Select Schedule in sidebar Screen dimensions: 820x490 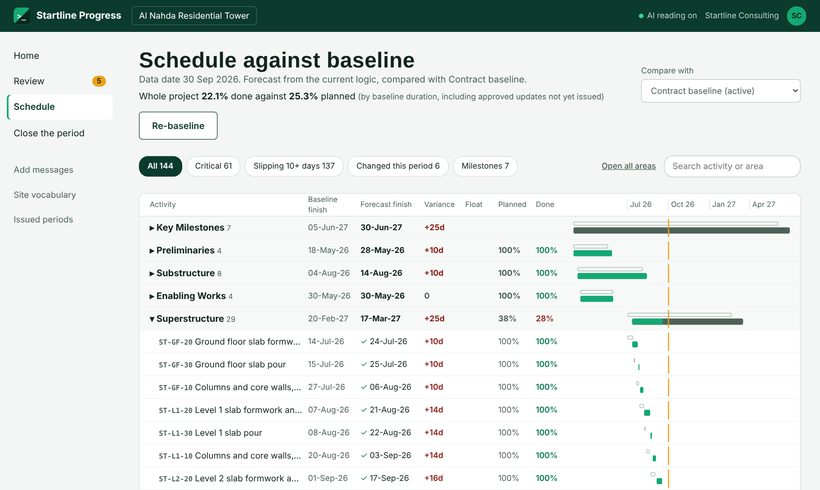pyautogui.click(x=60, y=107)
